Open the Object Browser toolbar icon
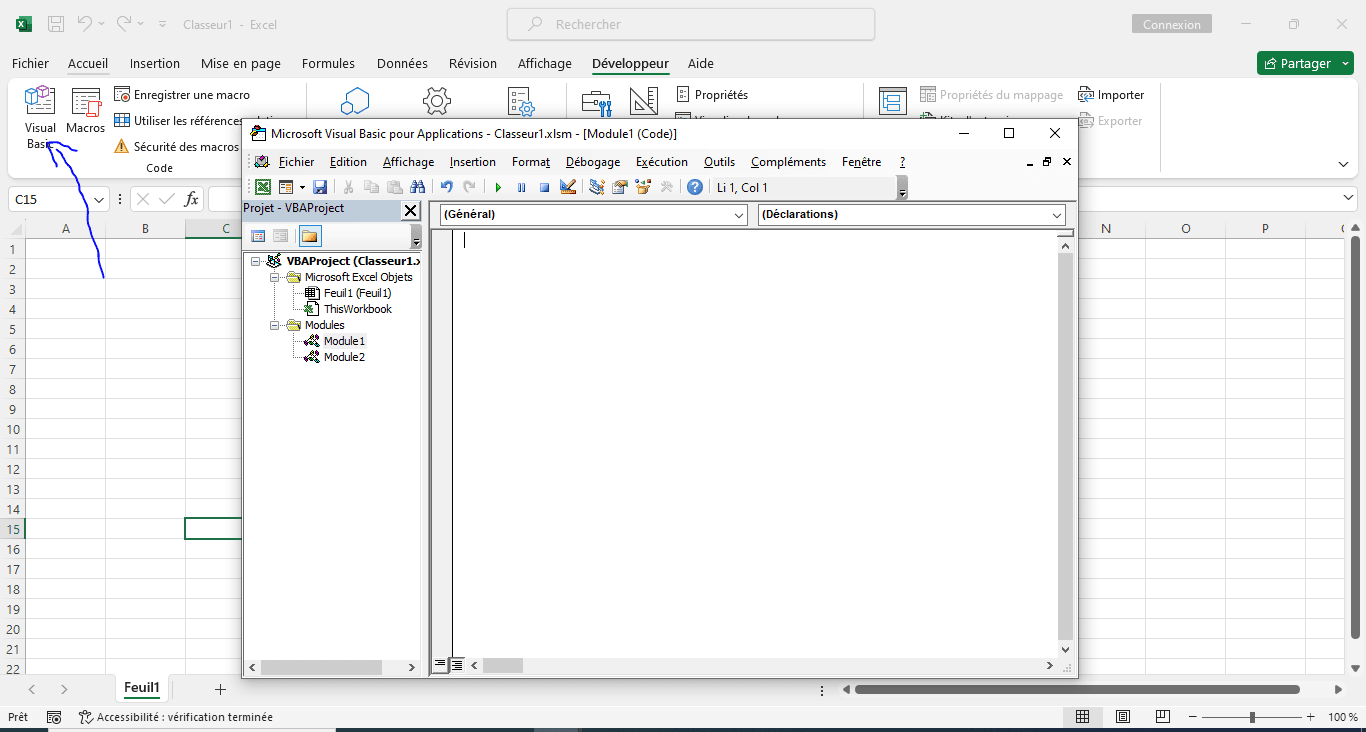 pyautogui.click(x=643, y=187)
